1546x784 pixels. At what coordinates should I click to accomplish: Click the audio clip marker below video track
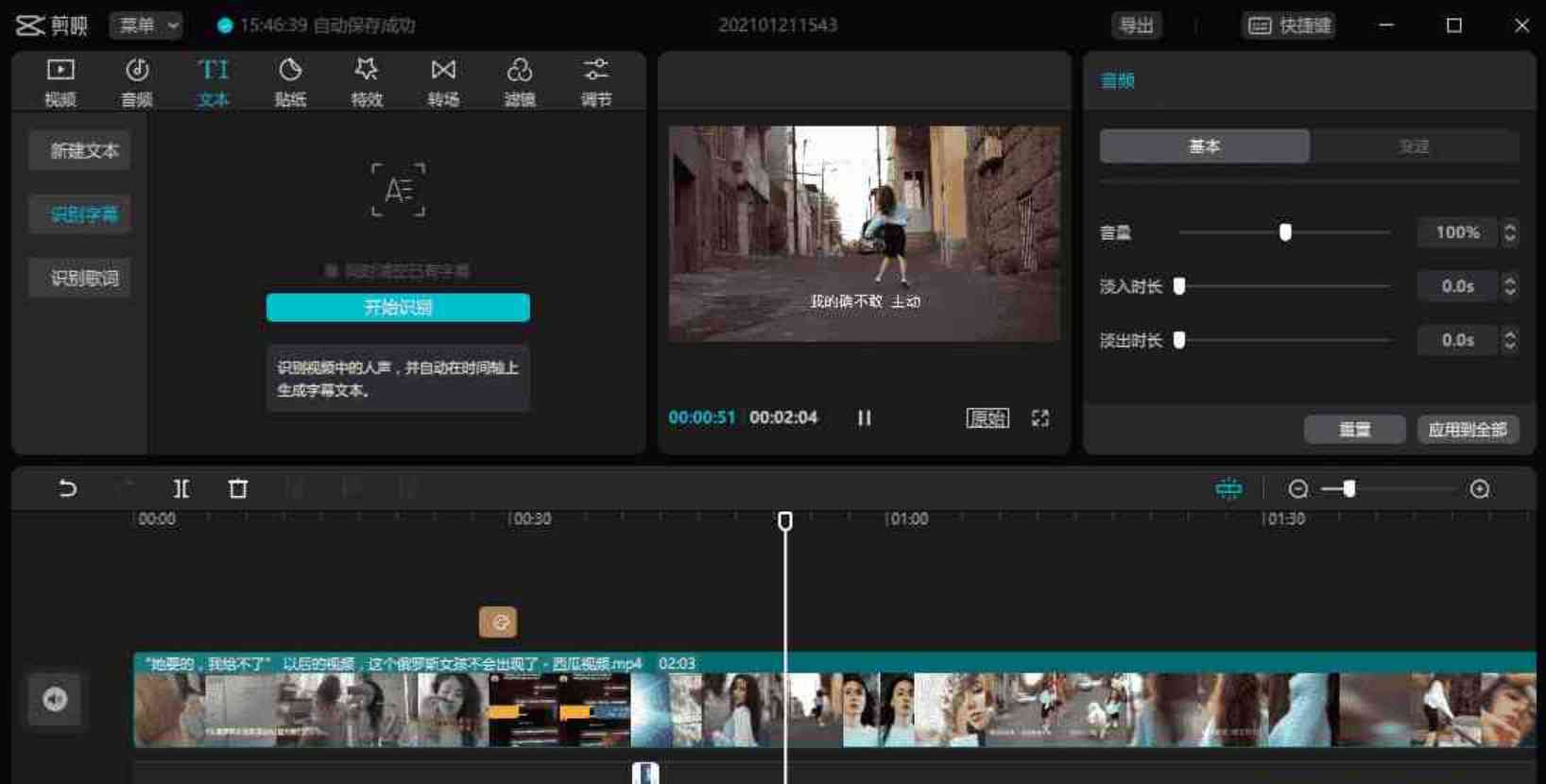644,773
